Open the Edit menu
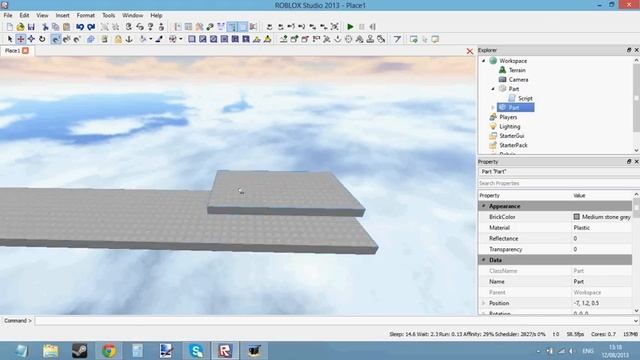The height and width of the screenshot is (360, 640). (24, 16)
